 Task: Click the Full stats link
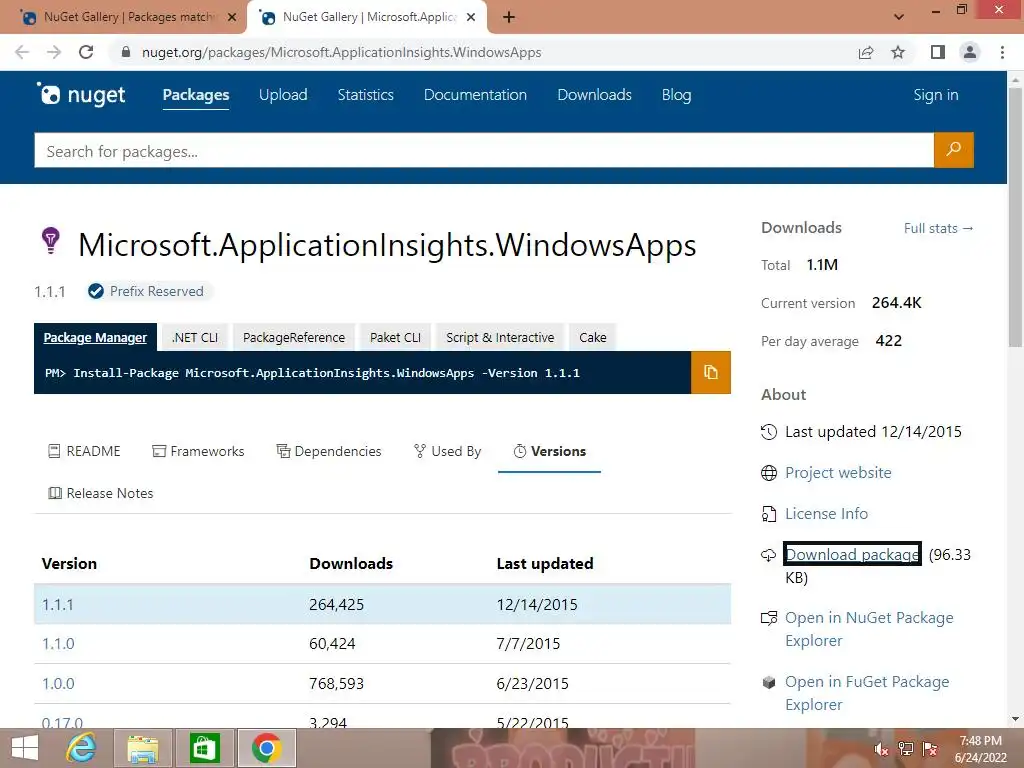point(938,228)
